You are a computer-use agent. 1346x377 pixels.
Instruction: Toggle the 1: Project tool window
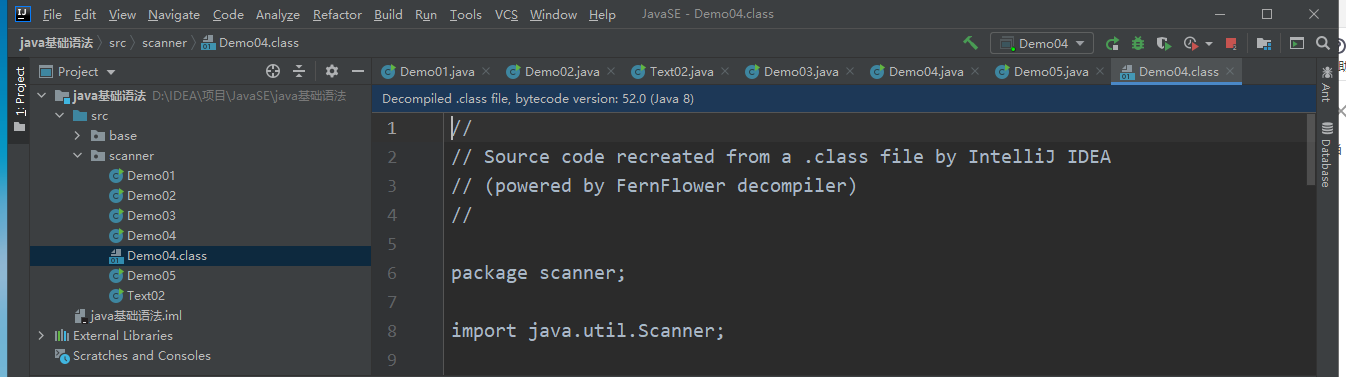pos(19,100)
